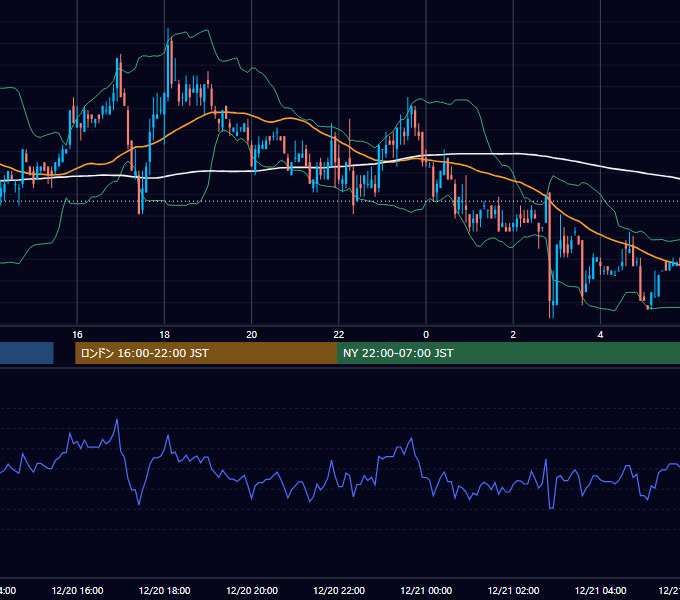
Task: Click the '20' hour label on chart axis
Action: click(252, 335)
